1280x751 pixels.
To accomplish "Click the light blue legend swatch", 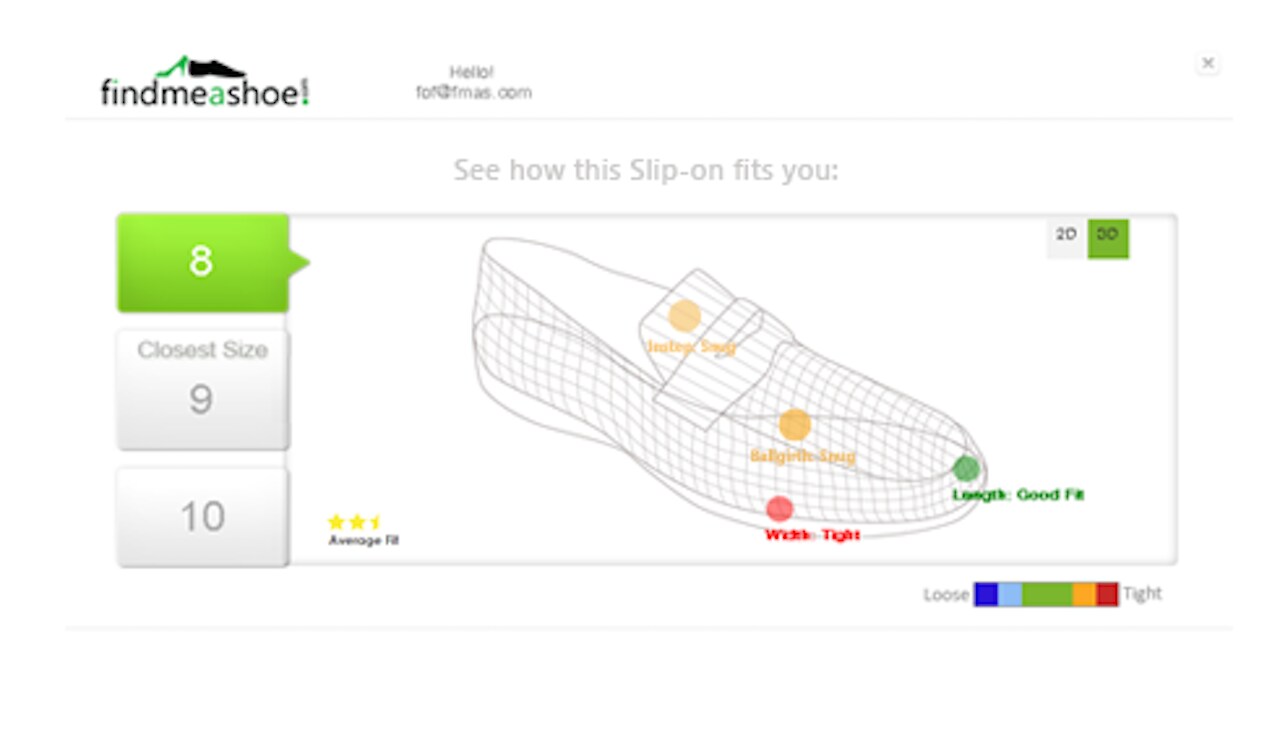I will [x=1010, y=595].
